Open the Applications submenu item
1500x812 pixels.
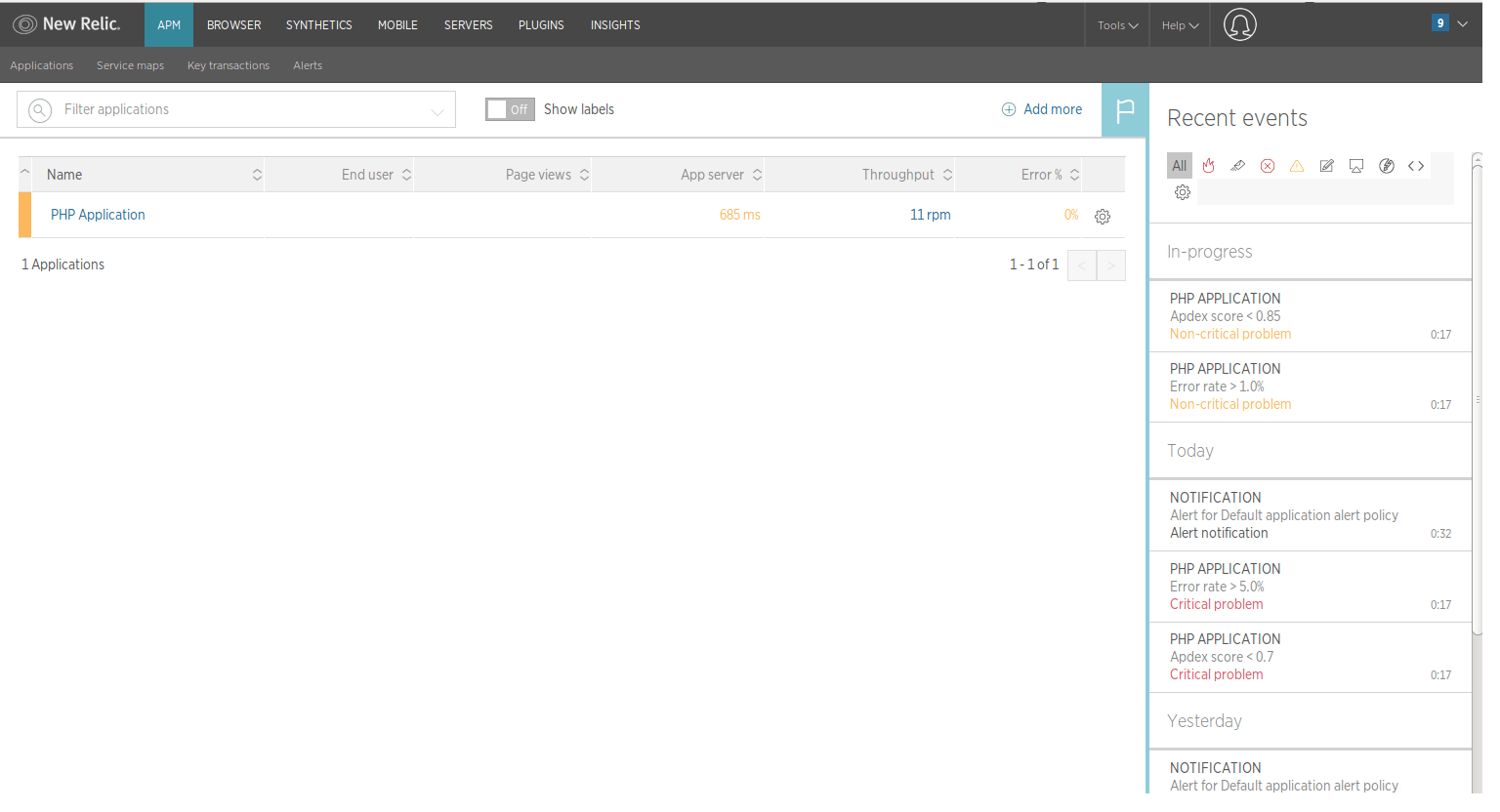click(42, 65)
